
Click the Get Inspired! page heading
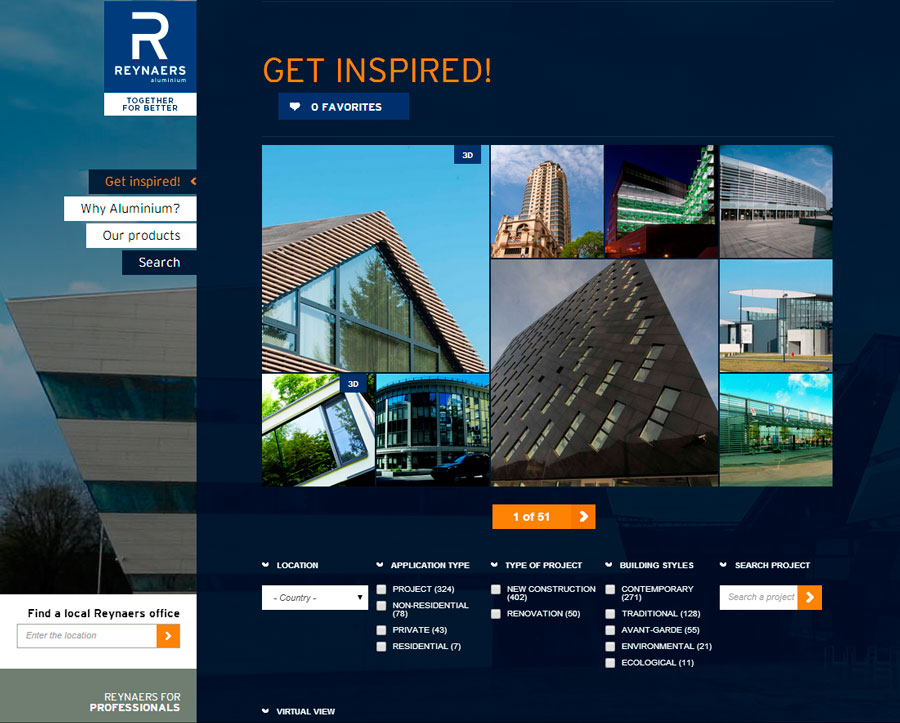[x=377, y=71]
